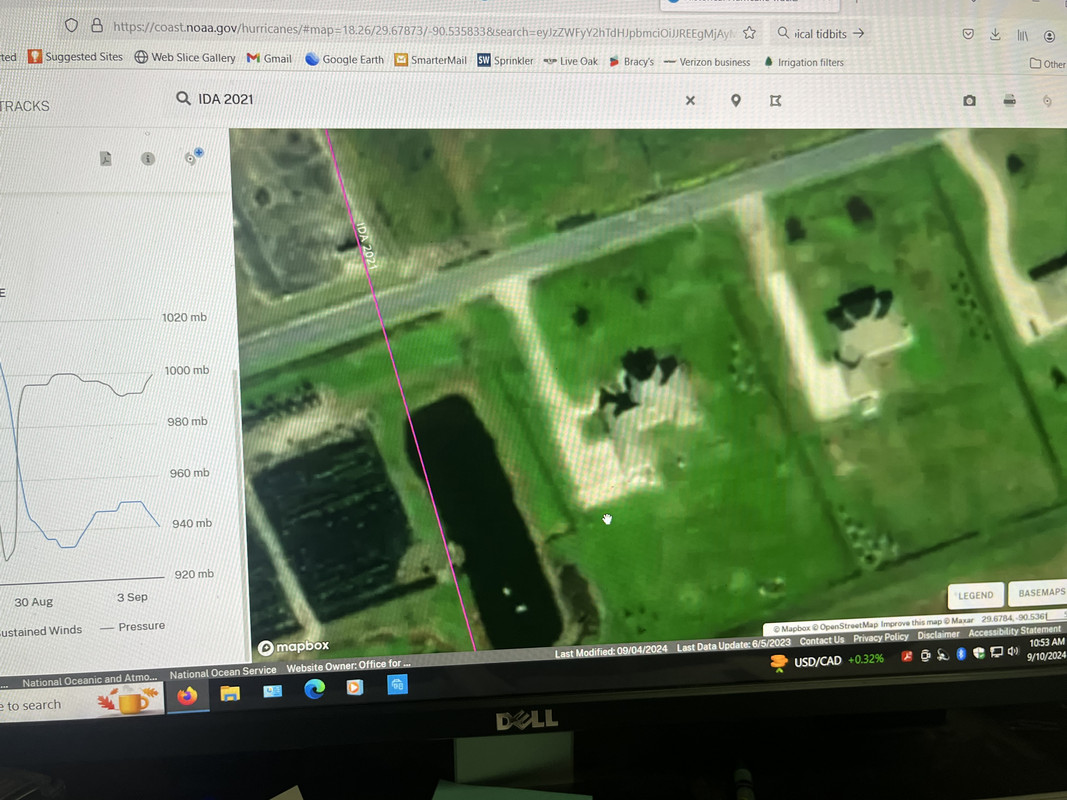This screenshot has height=800, width=1067.
Task: Open the Contact Us footer link
Action: [821, 640]
